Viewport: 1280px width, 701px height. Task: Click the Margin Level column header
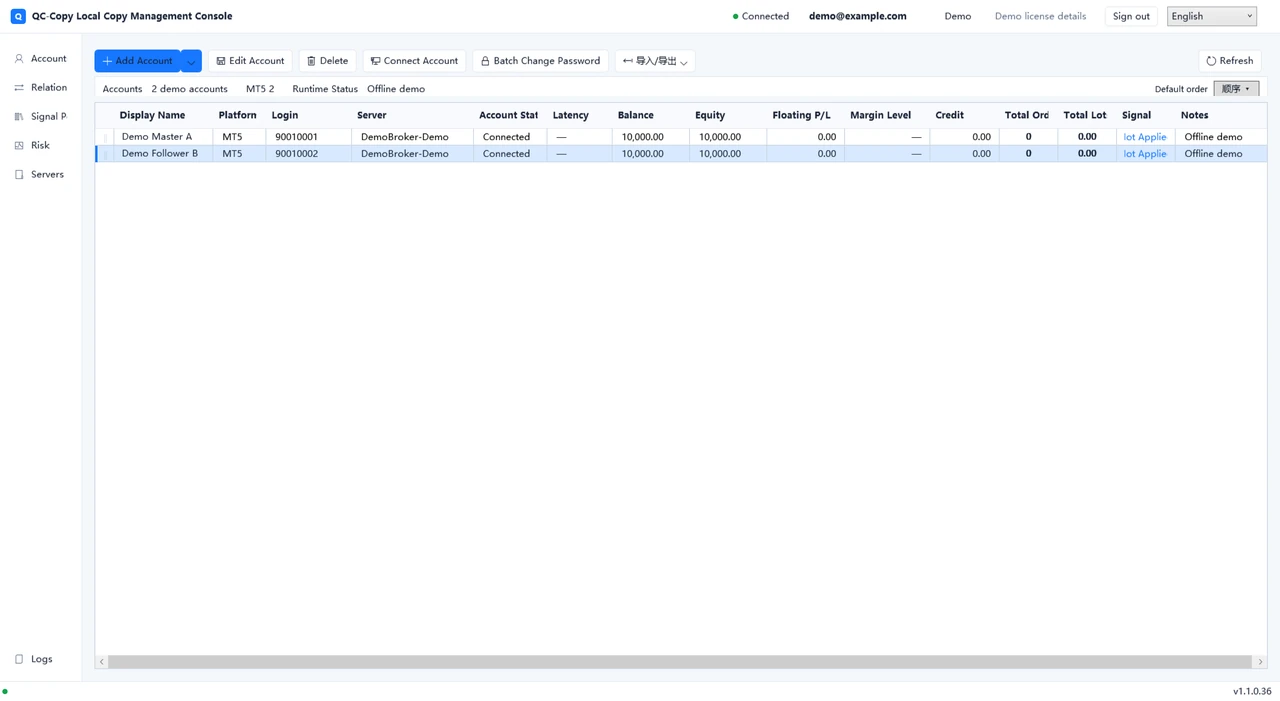[880, 115]
